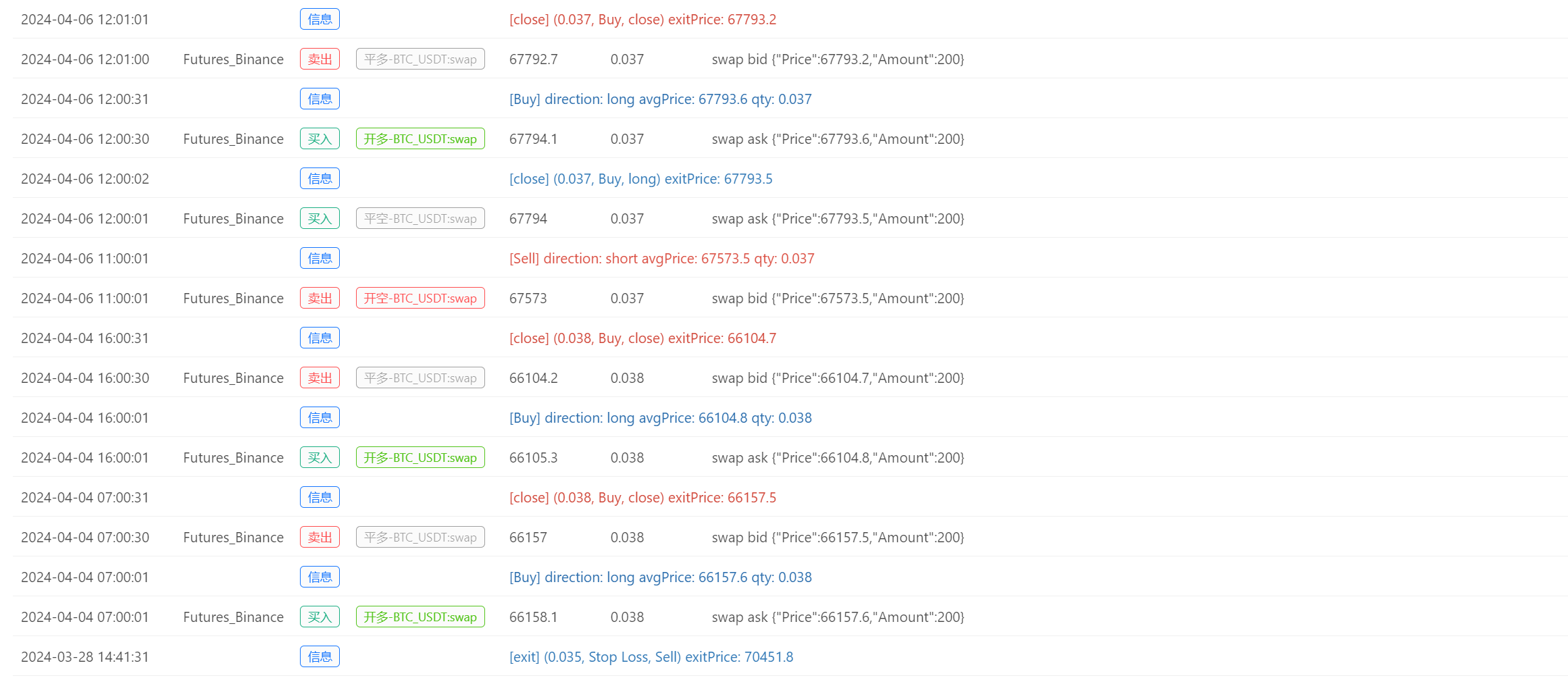
Task: Select the 平多-BTC_USDT:swap tag at 04-04 16:00:30
Action: pos(420,377)
